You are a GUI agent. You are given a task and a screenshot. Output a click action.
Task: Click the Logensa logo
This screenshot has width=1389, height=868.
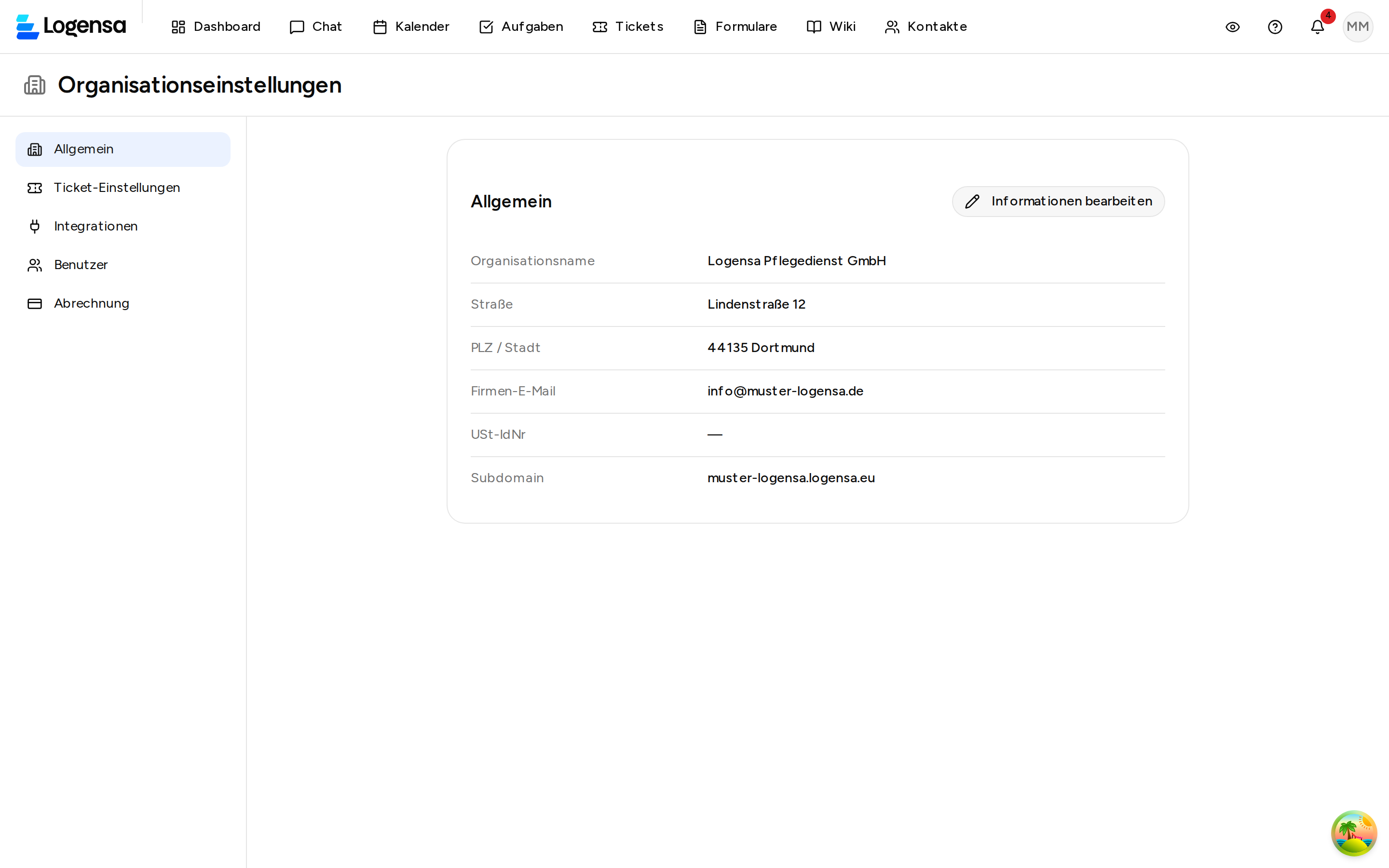[x=70, y=27]
